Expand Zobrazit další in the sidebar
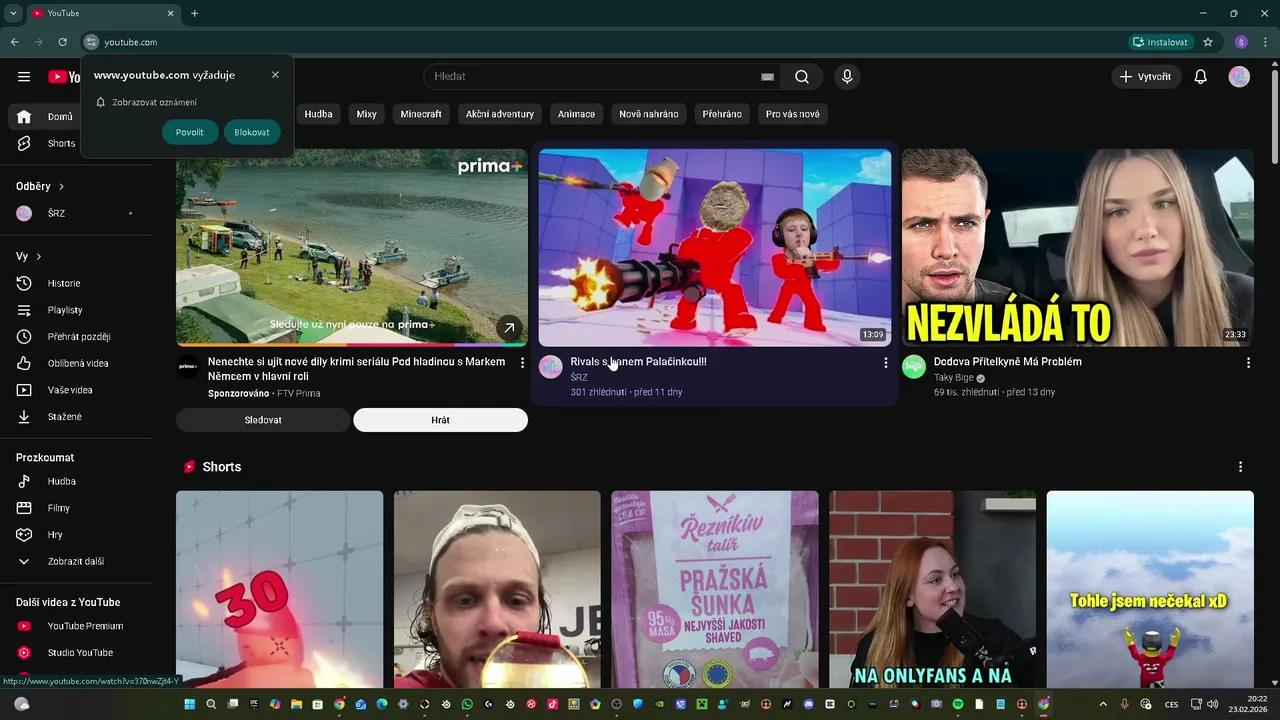 point(76,562)
